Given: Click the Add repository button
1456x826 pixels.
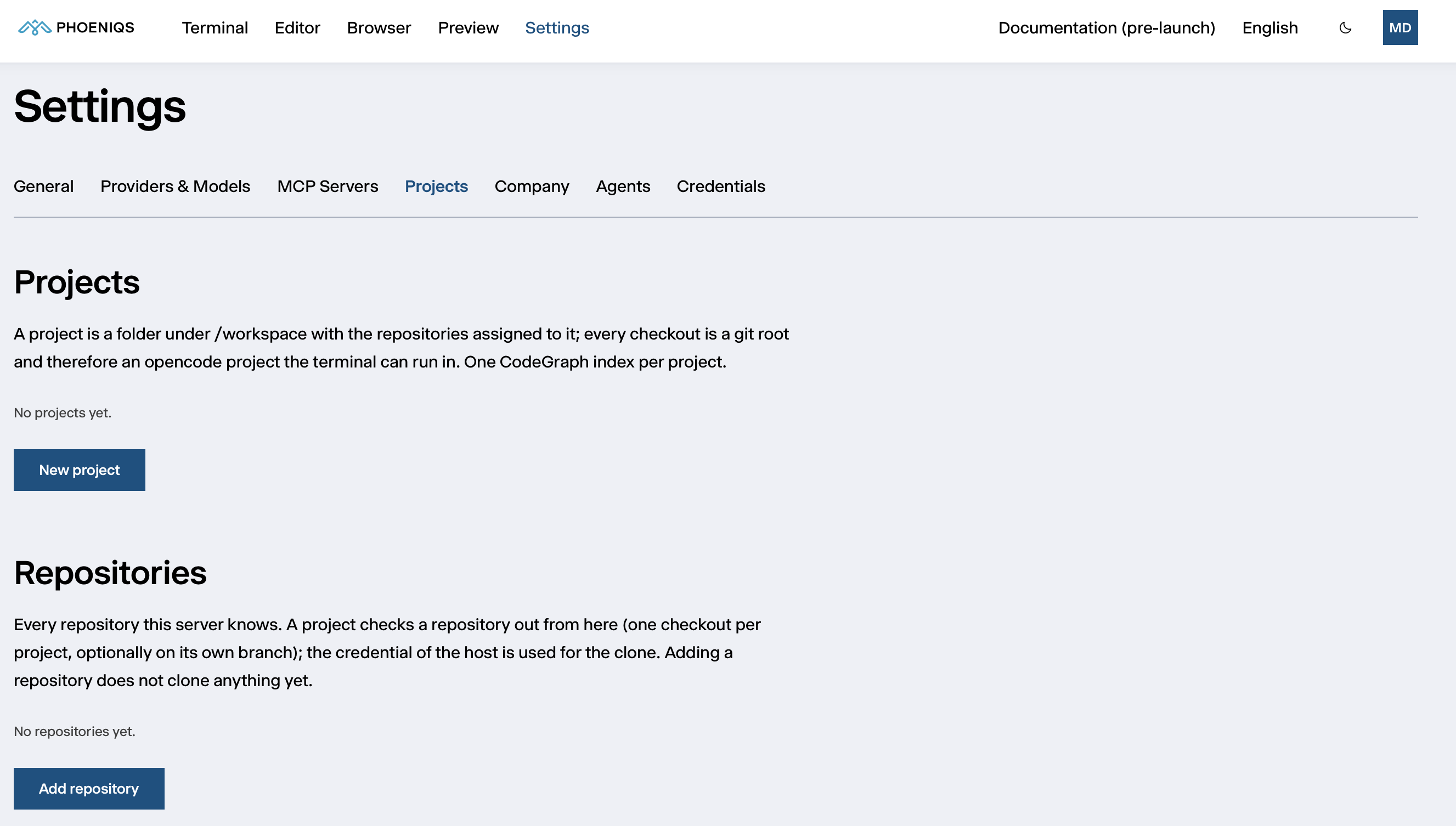Looking at the screenshot, I should click(89, 789).
